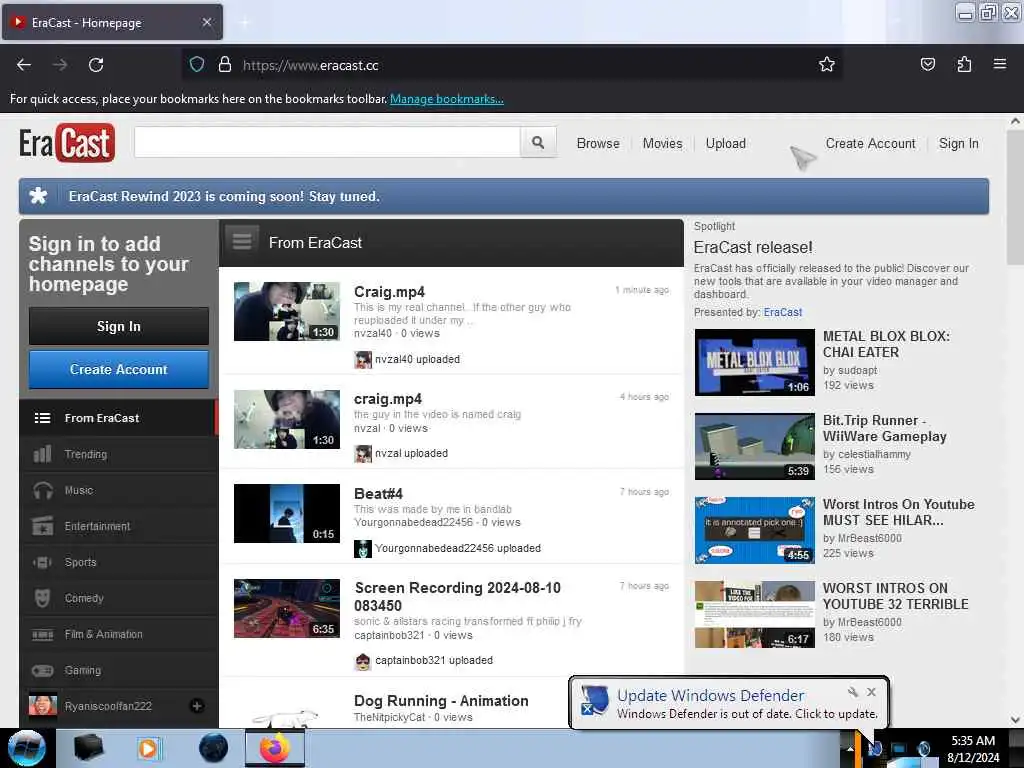Add Ryaniscoolfan222 channel with plus icon

point(197,706)
